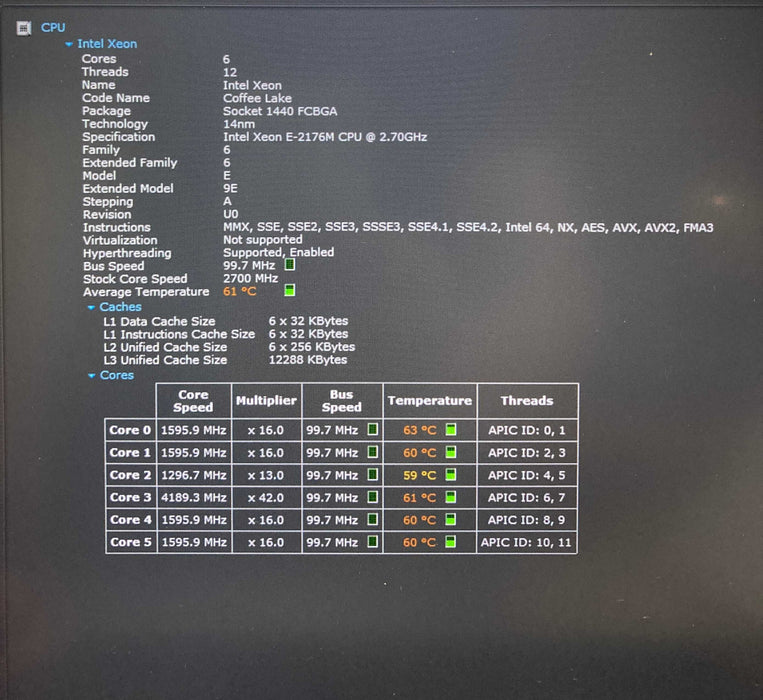Click the Core 2 row label
The image size is (763, 700).
[x=130, y=475]
